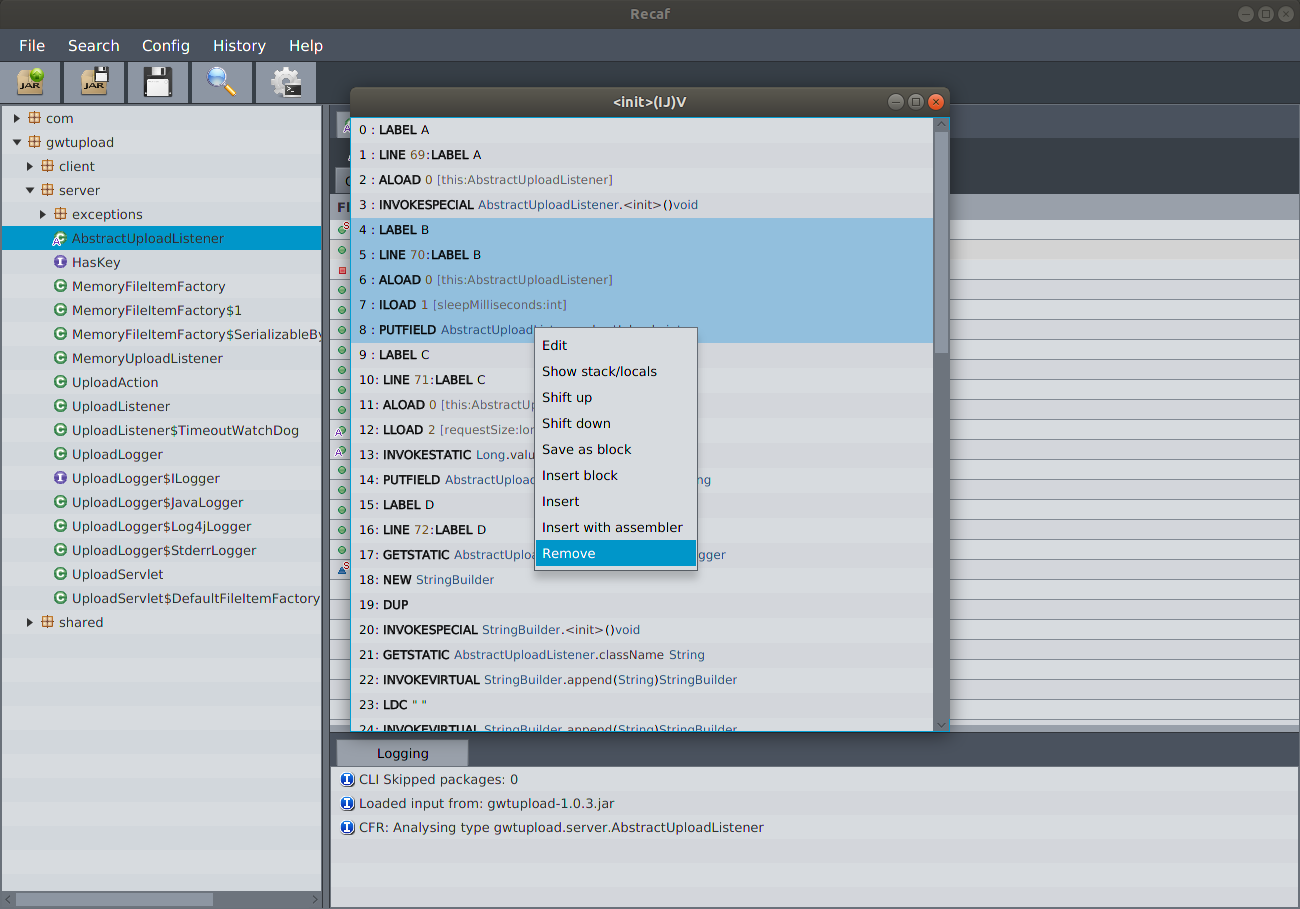Click the bytecode window vertical scrollbar
1300x909 pixels.
(x=940, y=240)
